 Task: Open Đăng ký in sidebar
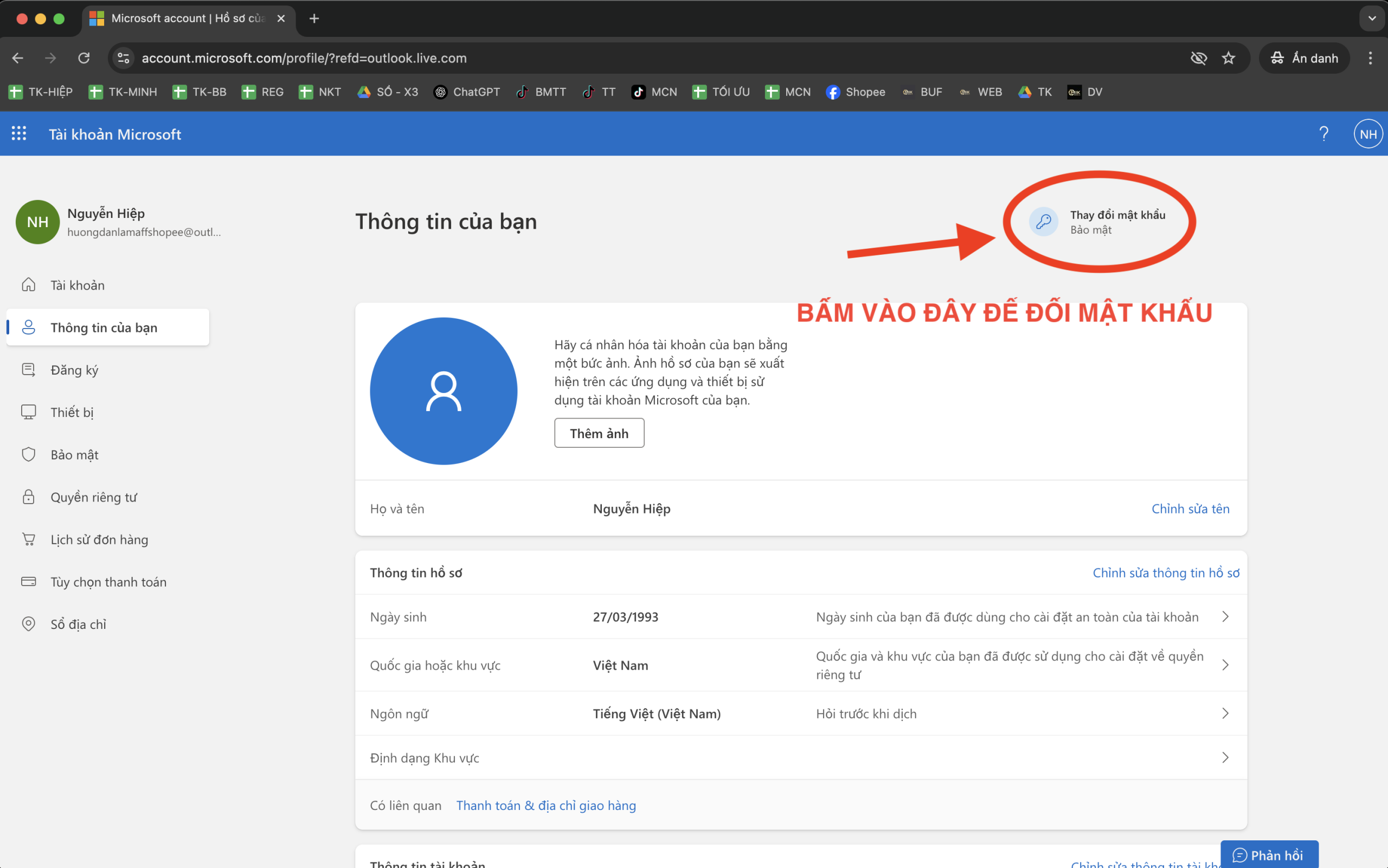pos(108,370)
